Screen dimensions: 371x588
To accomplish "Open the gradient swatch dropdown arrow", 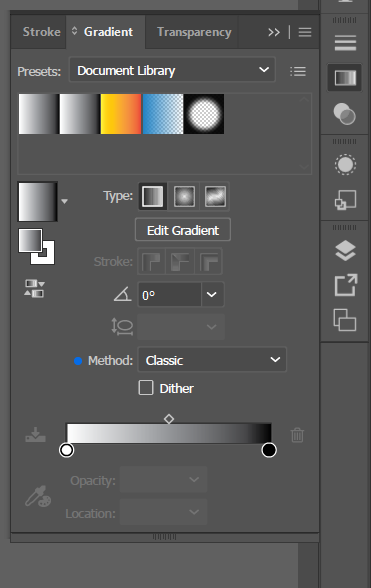I will tap(65, 201).
